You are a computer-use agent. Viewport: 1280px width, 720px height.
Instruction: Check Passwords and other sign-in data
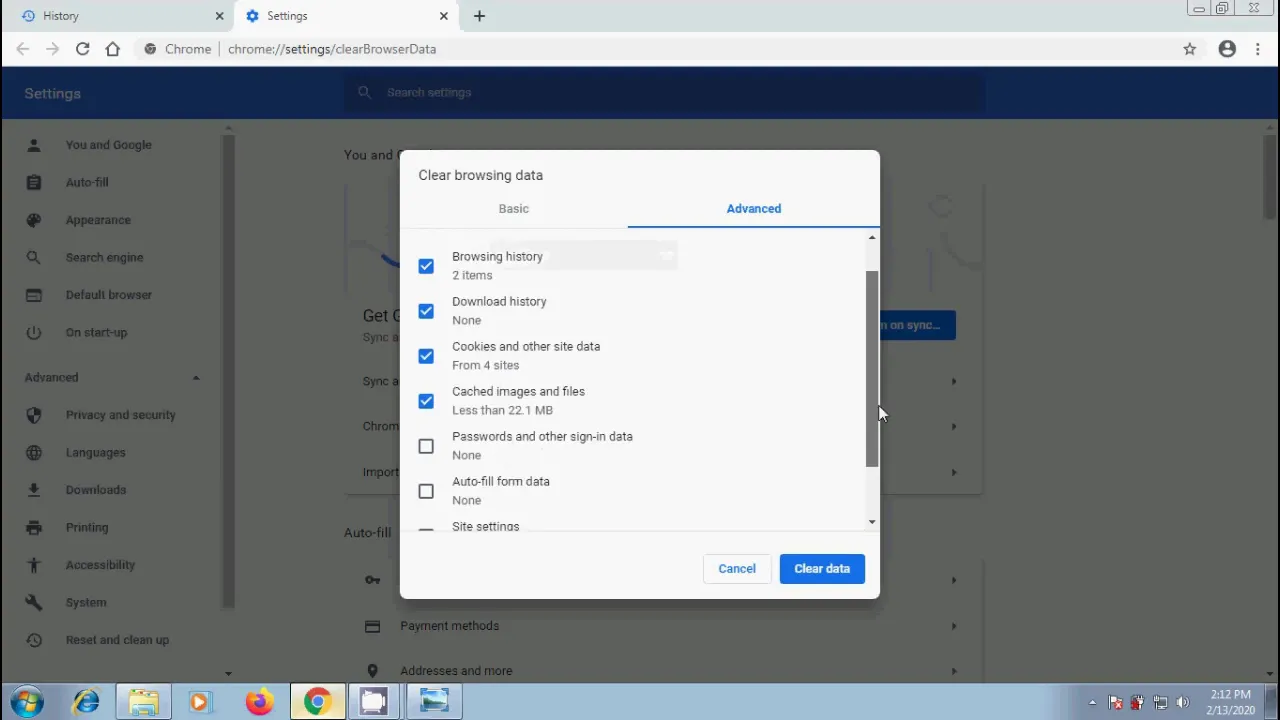pos(426,446)
